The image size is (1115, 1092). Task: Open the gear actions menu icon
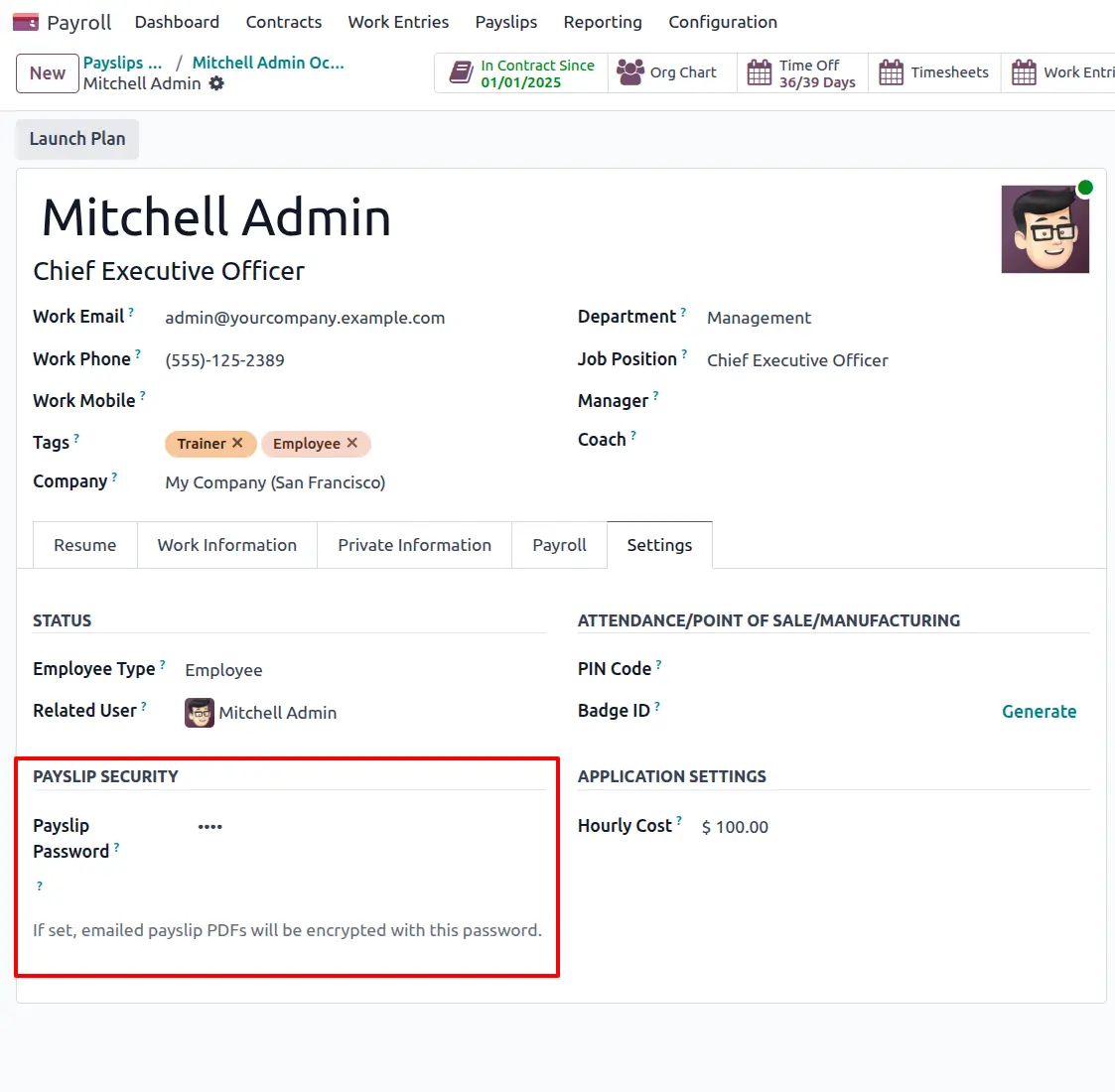pos(216,83)
